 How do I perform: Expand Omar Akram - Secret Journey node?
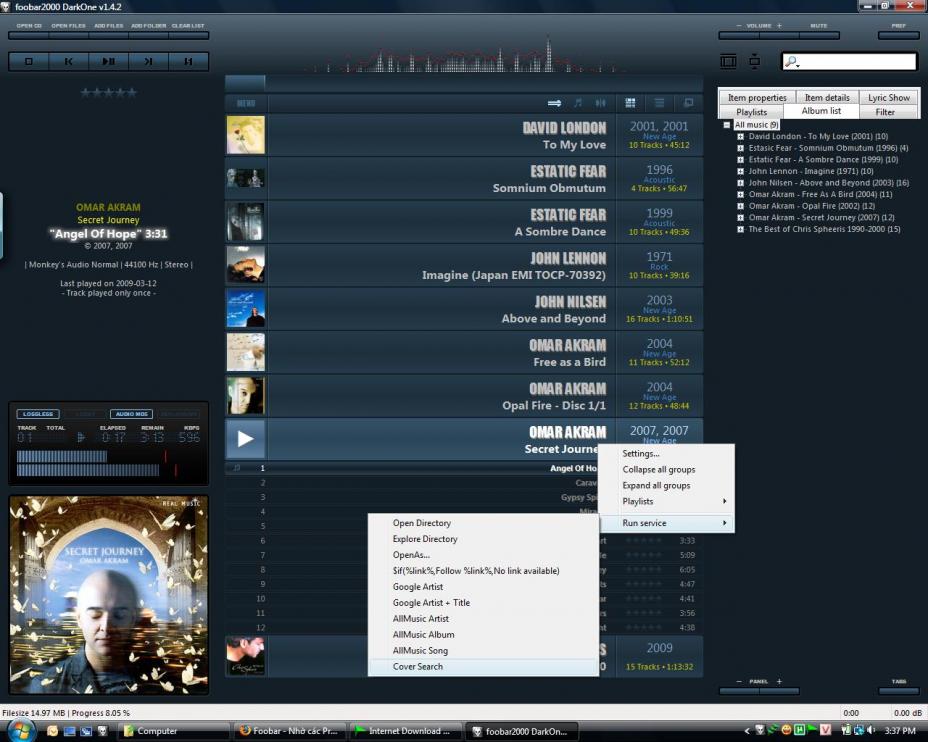(740, 218)
